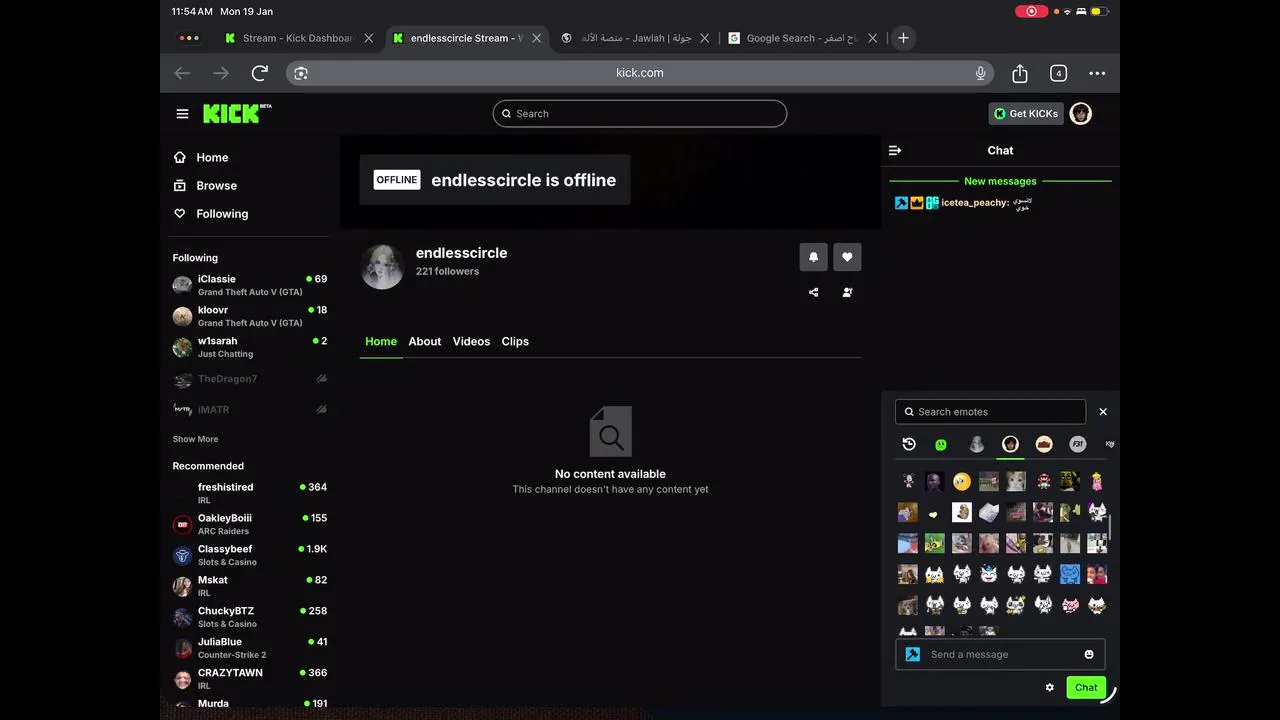Reload the page in browser toolbar
This screenshot has width=1280, height=720.
[x=260, y=73]
